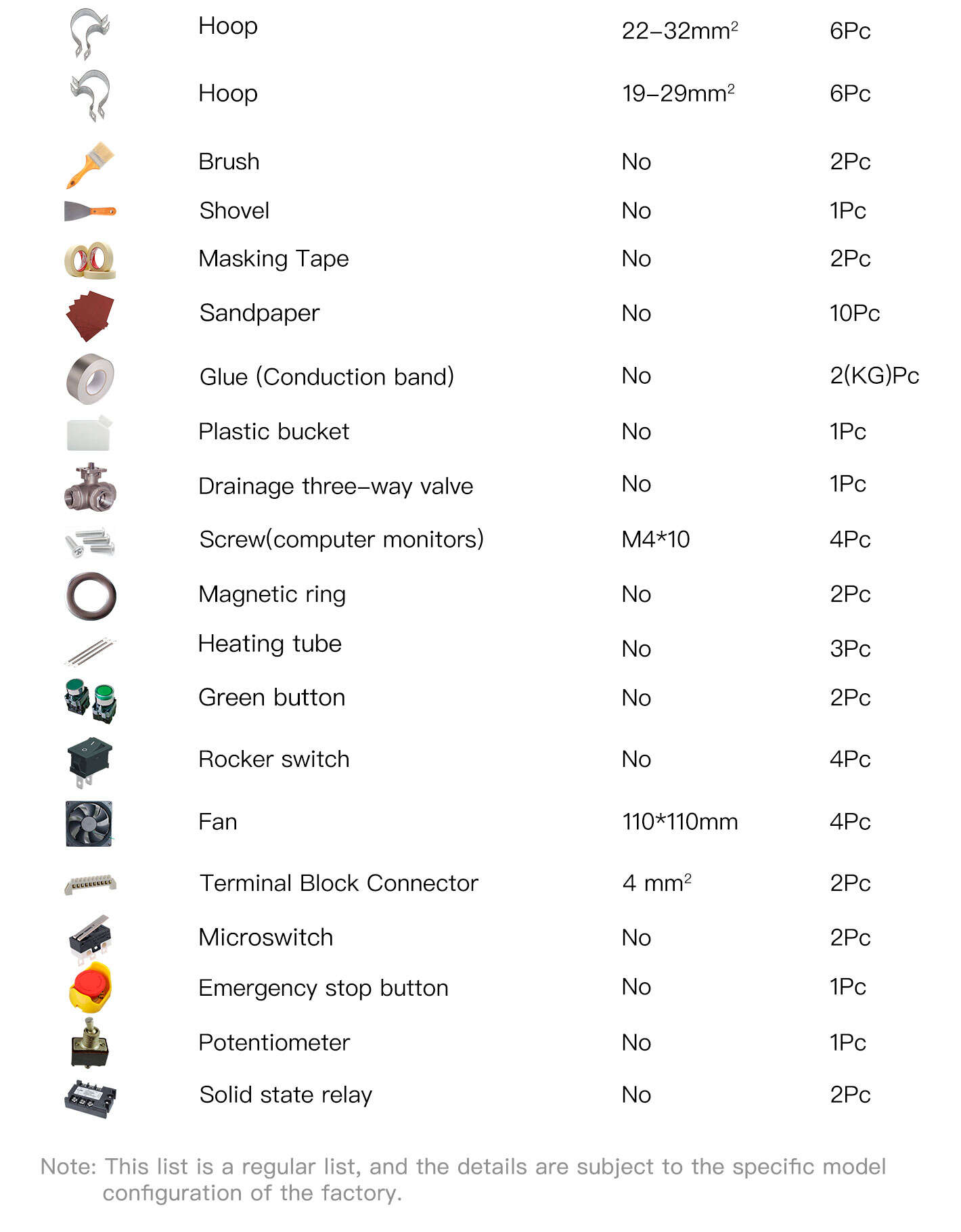
Task: Select the red sandpaper sheets image
Action: coord(90,315)
